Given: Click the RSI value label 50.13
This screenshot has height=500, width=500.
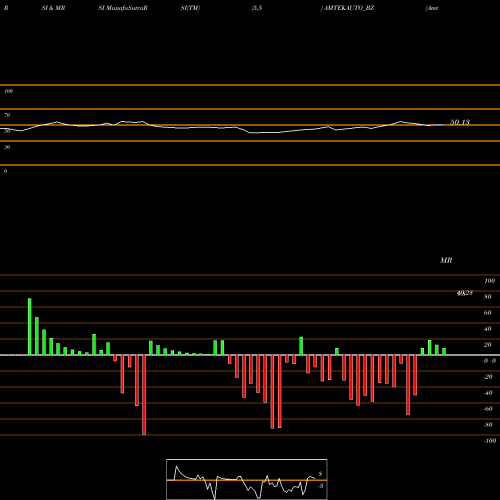Looking at the screenshot, I should 460,122.
